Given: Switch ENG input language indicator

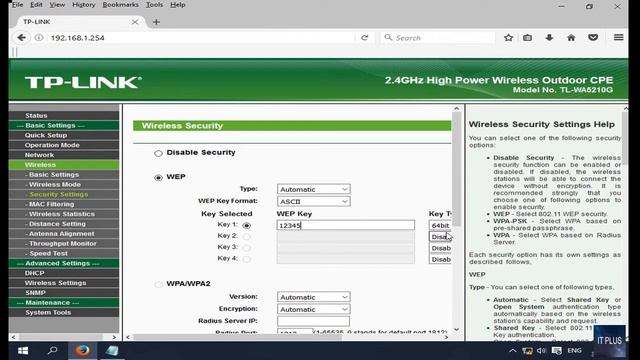Looking at the screenshot, I should point(574,351).
